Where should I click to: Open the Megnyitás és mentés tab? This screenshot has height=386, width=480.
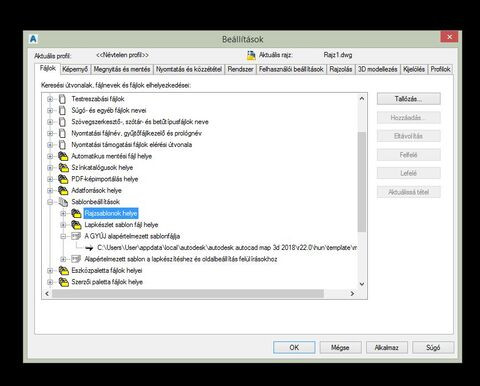click(122, 69)
